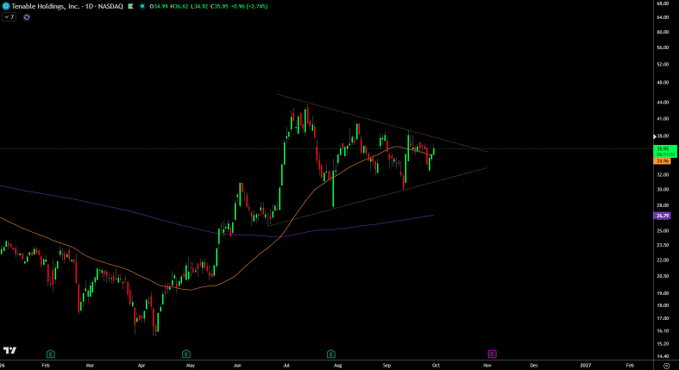Click the 44.00 price scale label
The height and width of the screenshot is (370, 679).
[x=663, y=102]
